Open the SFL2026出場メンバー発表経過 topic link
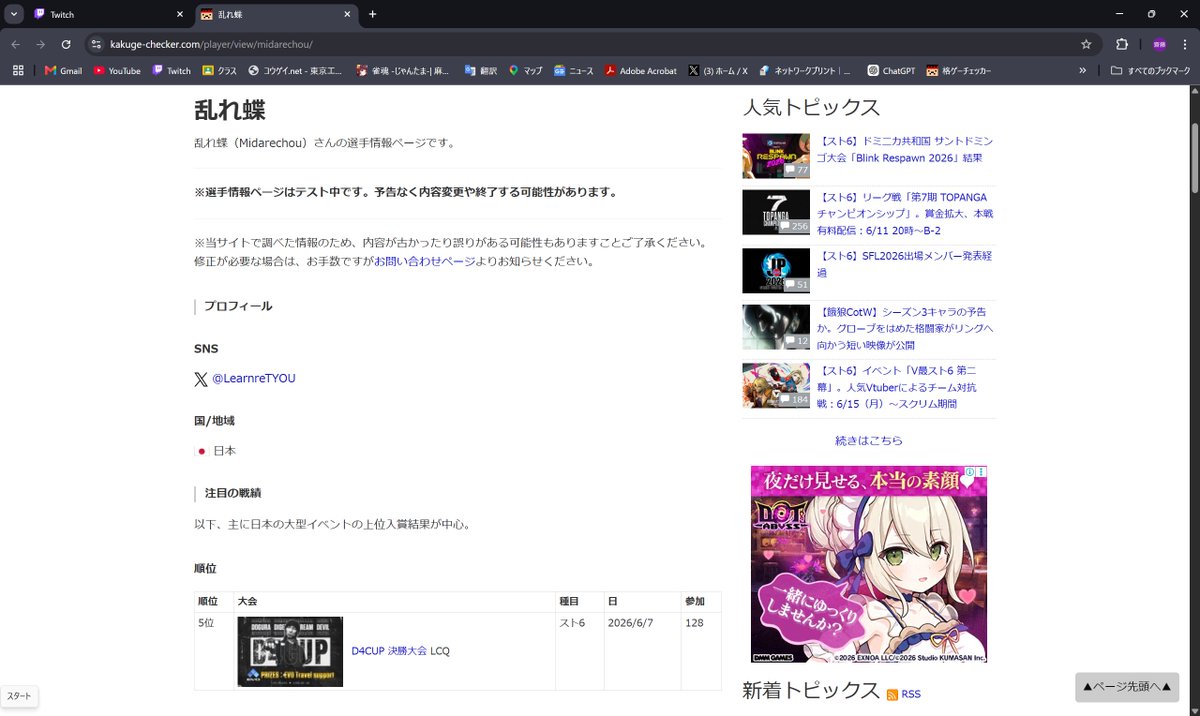 pos(905,264)
